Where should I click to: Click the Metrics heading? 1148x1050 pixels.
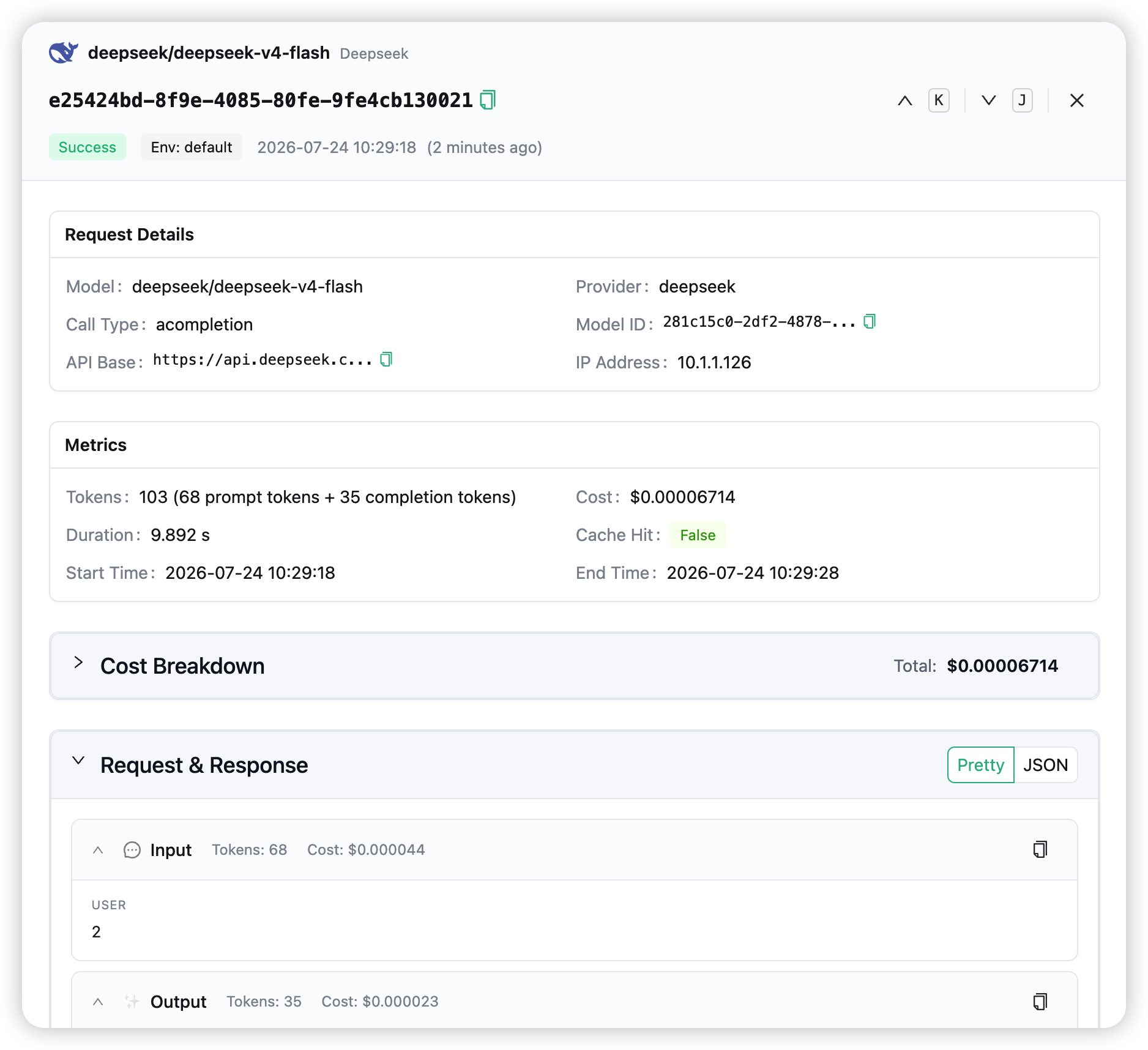coord(95,445)
